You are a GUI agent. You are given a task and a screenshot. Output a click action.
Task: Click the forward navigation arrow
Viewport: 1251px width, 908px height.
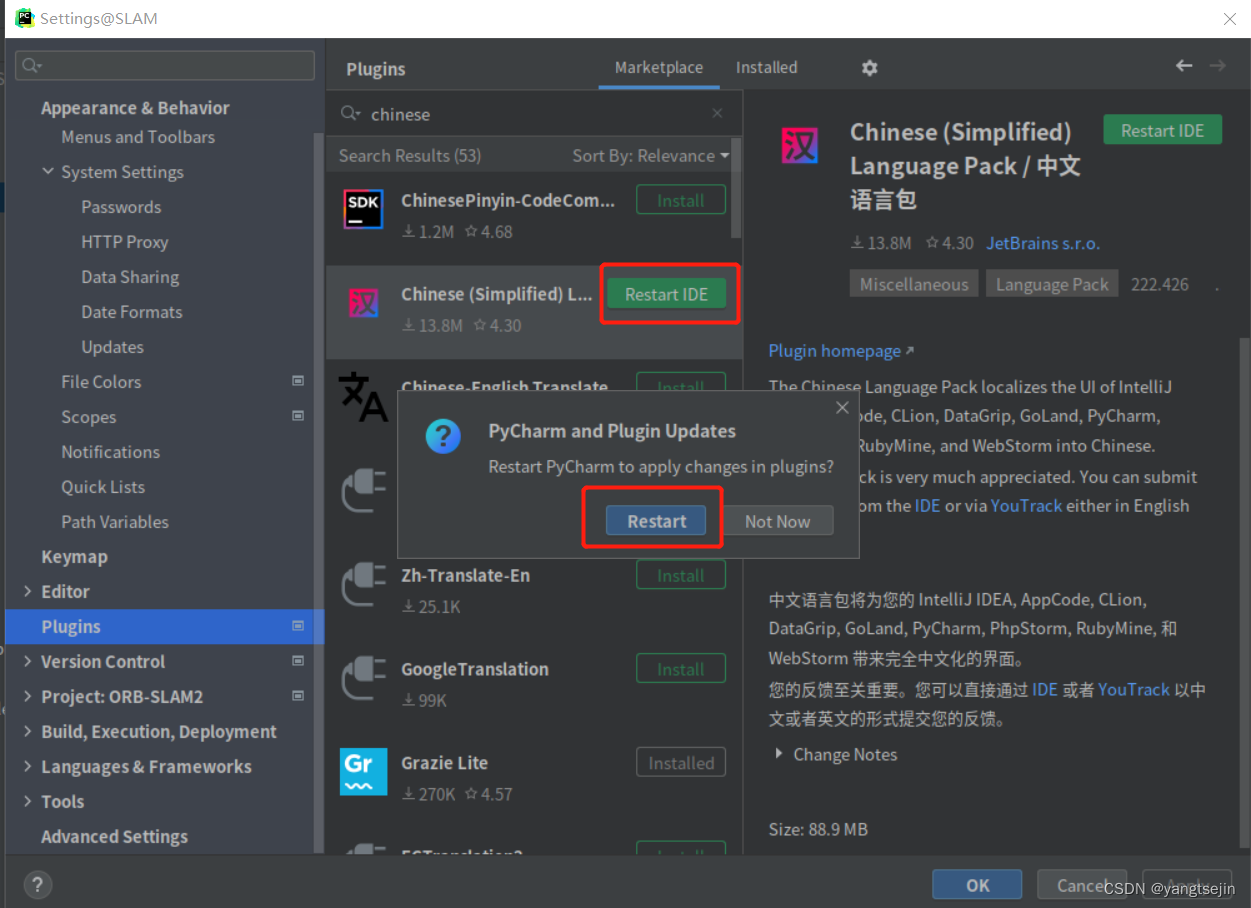click(1217, 66)
